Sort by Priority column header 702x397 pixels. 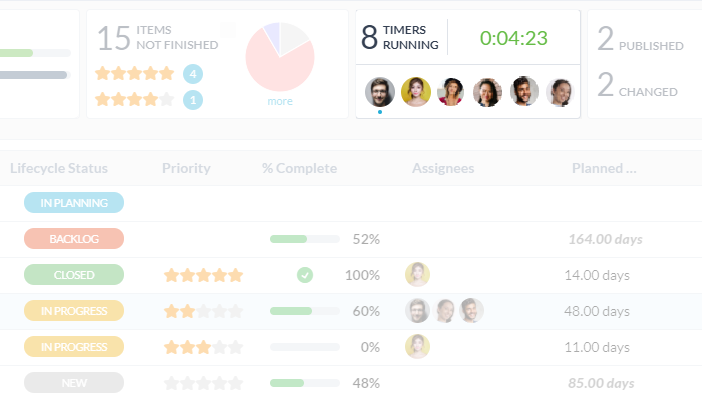pos(186,168)
